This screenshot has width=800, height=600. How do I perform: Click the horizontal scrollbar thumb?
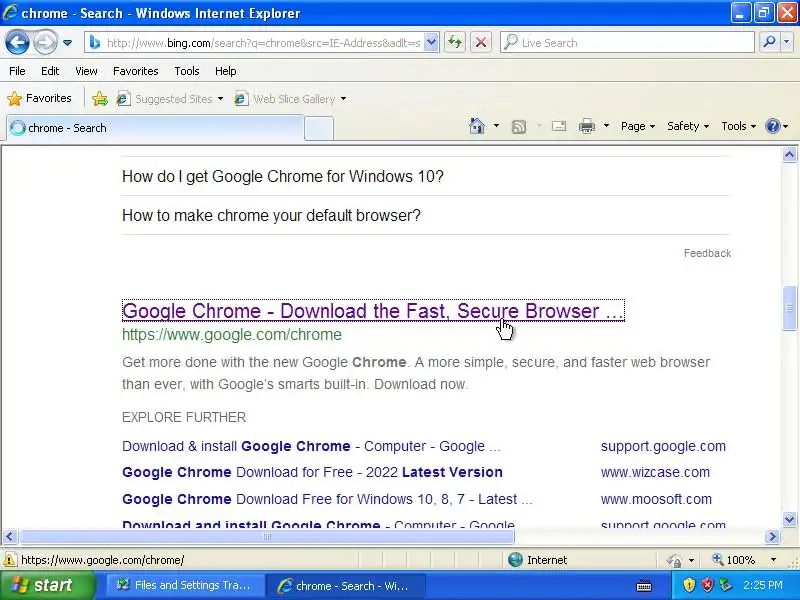[266, 536]
